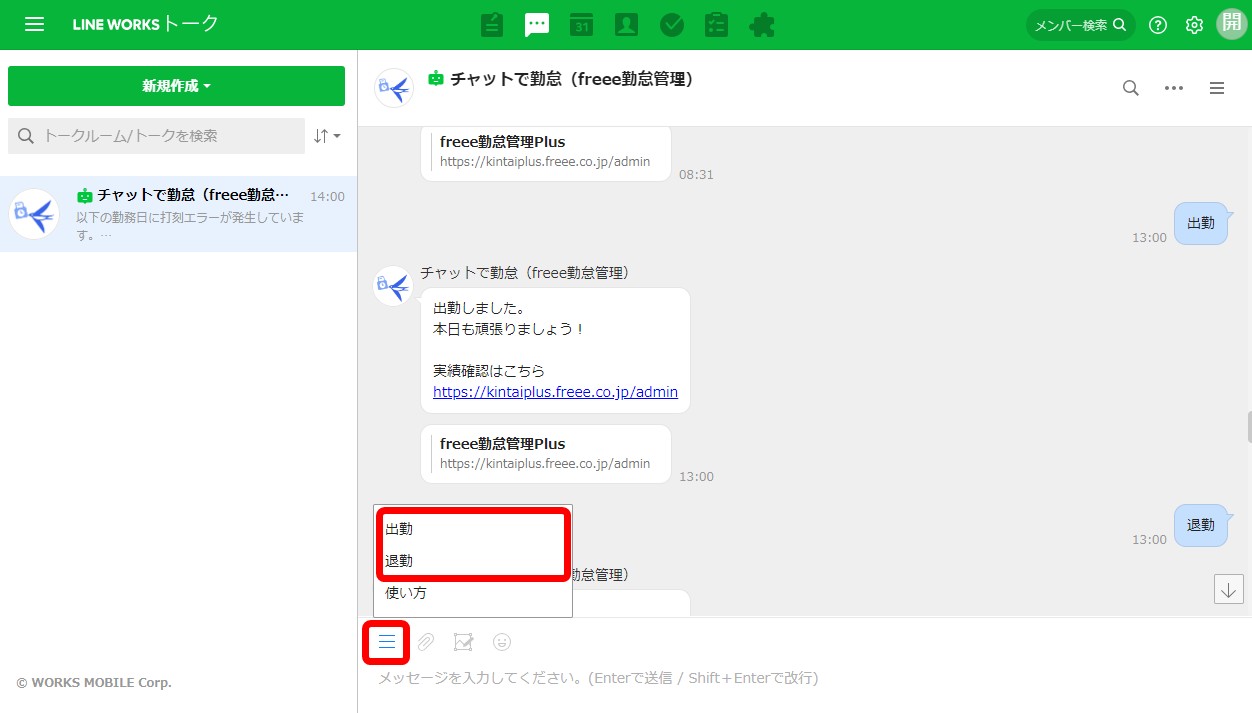Switch to the Talk chat bubble icon
The image size is (1252, 713).
click(x=537, y=25)
